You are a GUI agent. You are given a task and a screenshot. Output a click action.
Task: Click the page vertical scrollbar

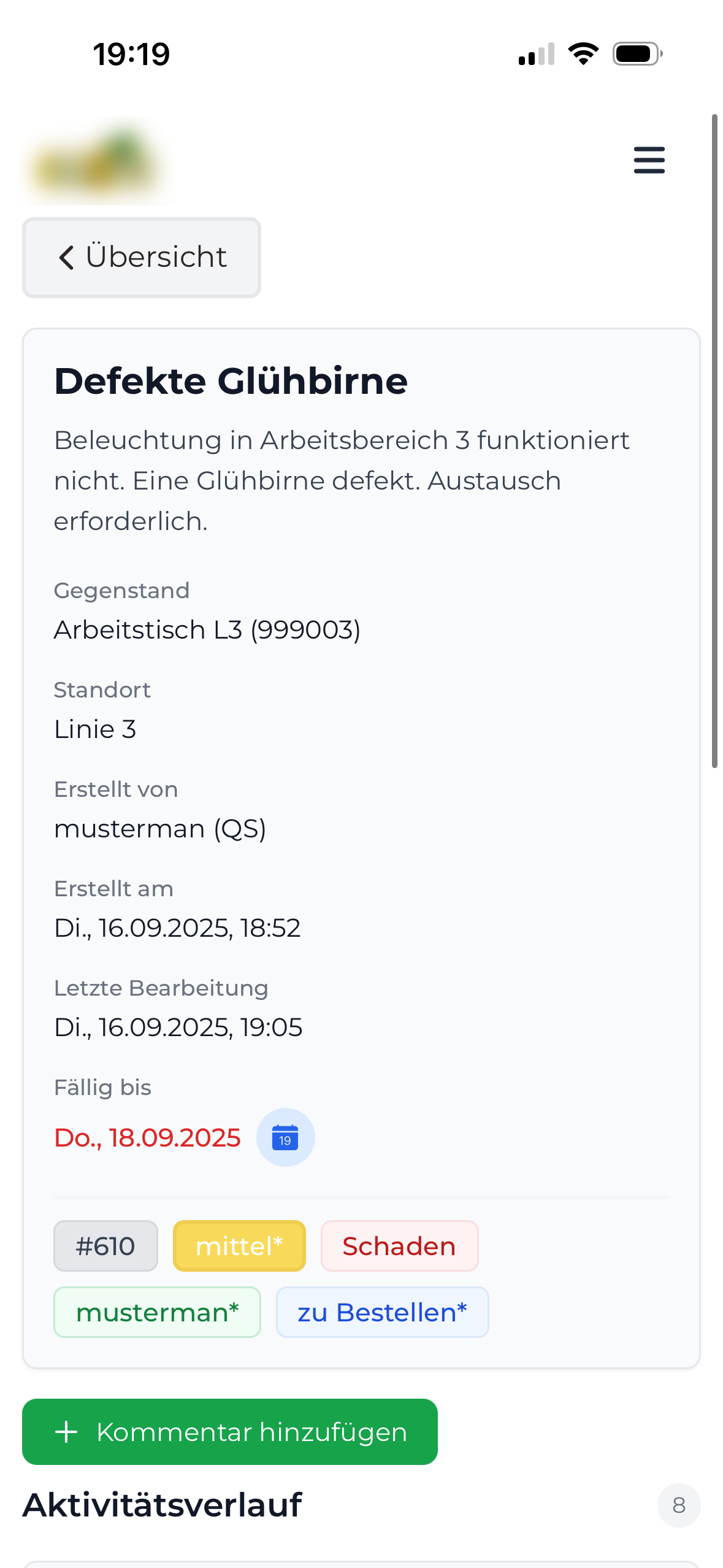point(714,440)
